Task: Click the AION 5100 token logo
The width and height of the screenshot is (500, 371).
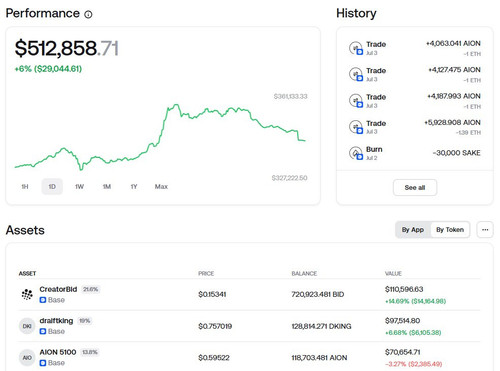Action: click(x=27, y=358)
